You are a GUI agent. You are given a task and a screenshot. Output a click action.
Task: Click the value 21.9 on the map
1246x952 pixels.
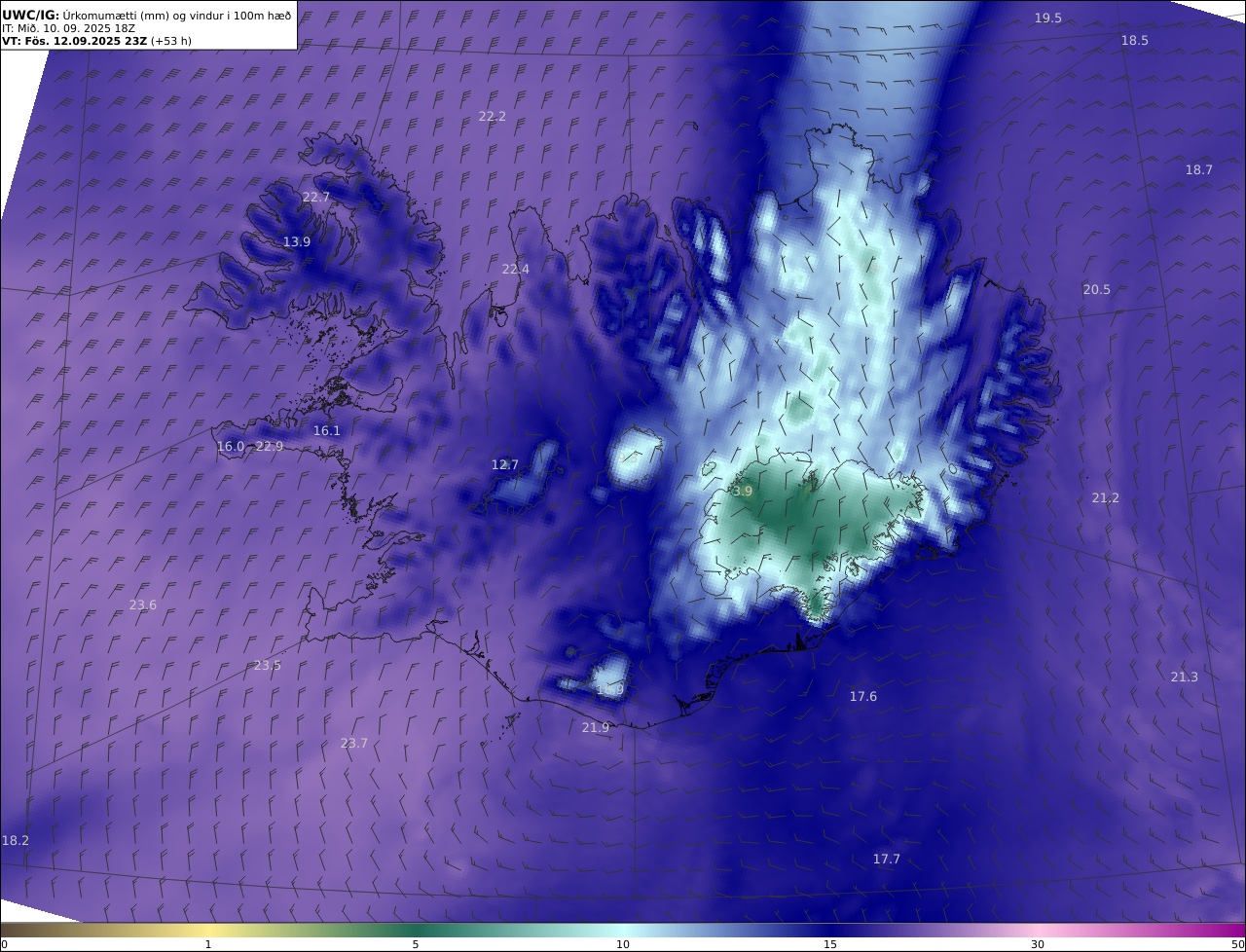(x=596, y=728)
